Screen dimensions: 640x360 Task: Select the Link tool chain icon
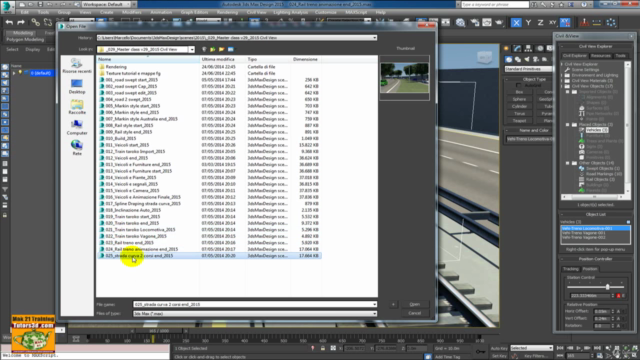point(36,22)
